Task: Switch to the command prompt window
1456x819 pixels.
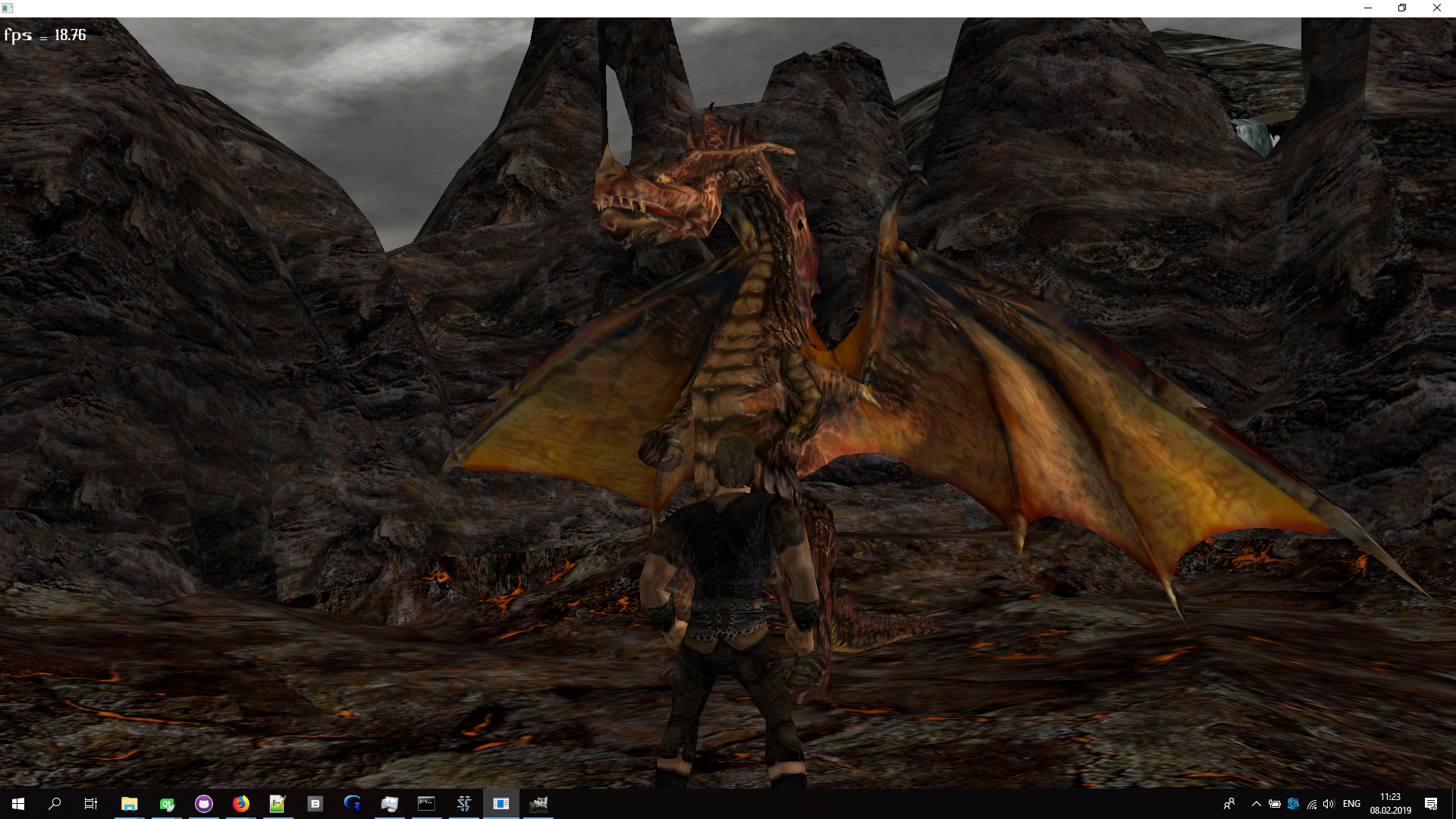Action: click(x=427, y=804)
